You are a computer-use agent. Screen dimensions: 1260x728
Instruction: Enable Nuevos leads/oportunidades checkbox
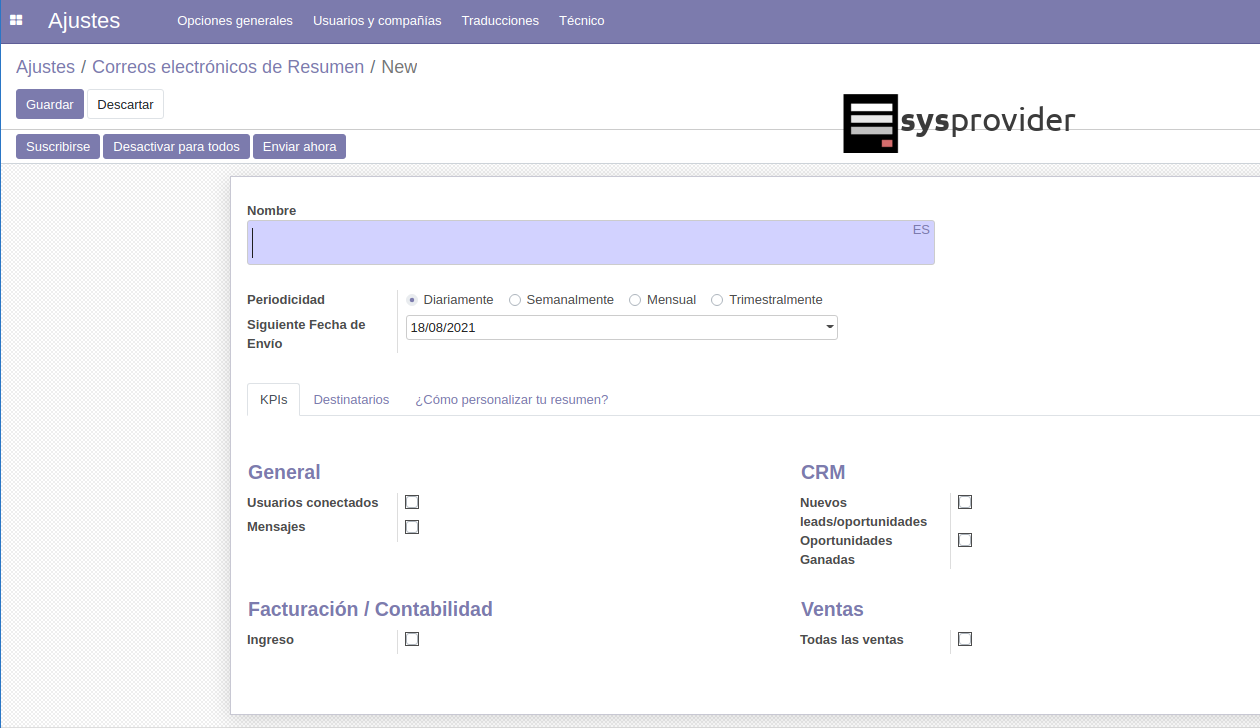pyautogui.click(x=965, y=502)
